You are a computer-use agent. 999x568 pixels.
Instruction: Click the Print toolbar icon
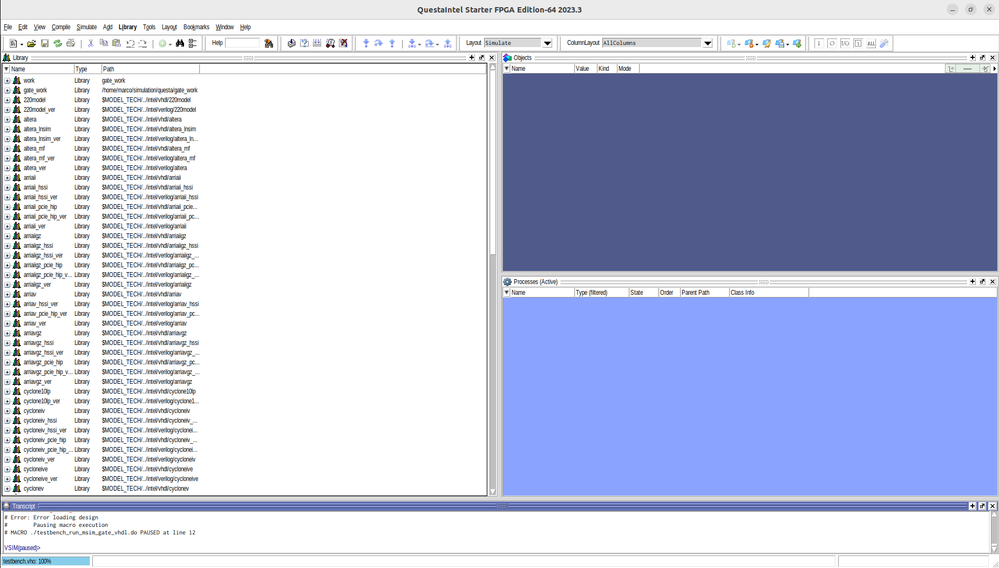pos(70,43)
